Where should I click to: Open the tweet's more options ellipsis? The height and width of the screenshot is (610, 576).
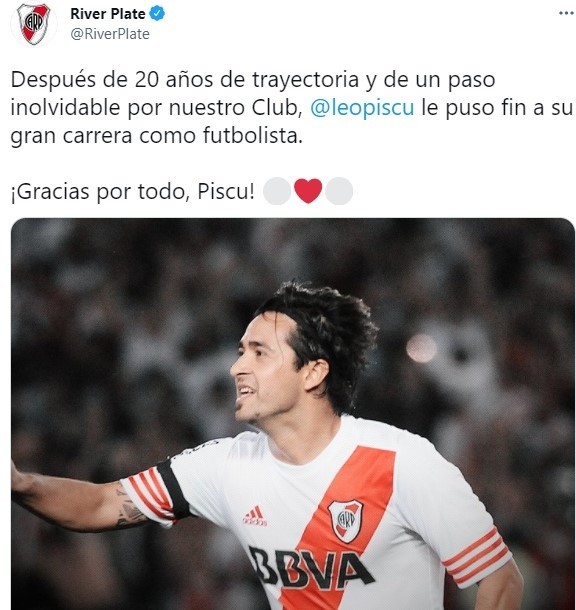566,13
